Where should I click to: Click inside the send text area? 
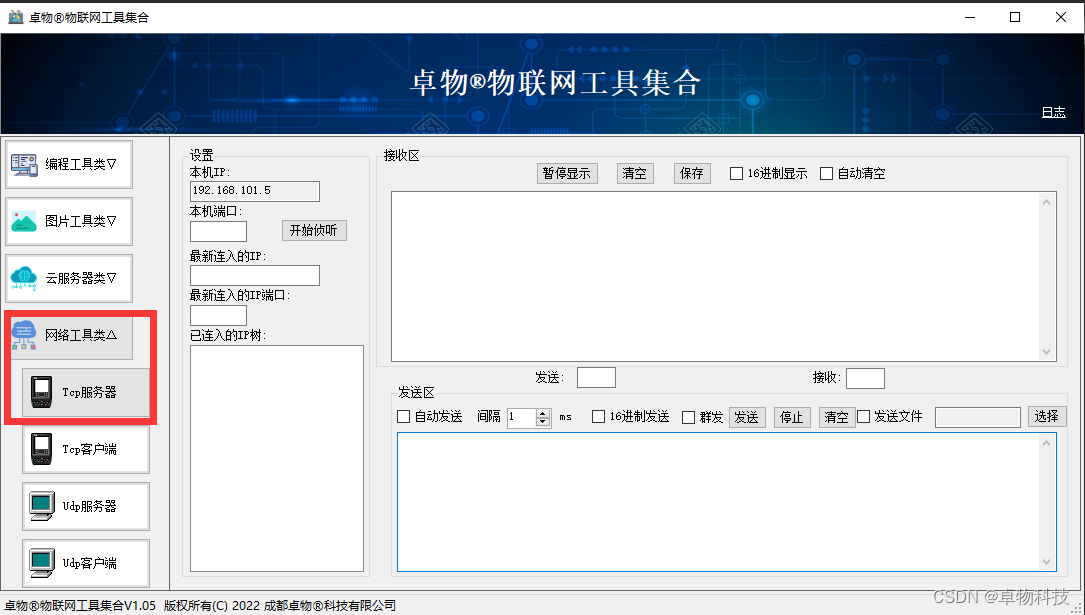pyautogui.click(x=717, y=502)
